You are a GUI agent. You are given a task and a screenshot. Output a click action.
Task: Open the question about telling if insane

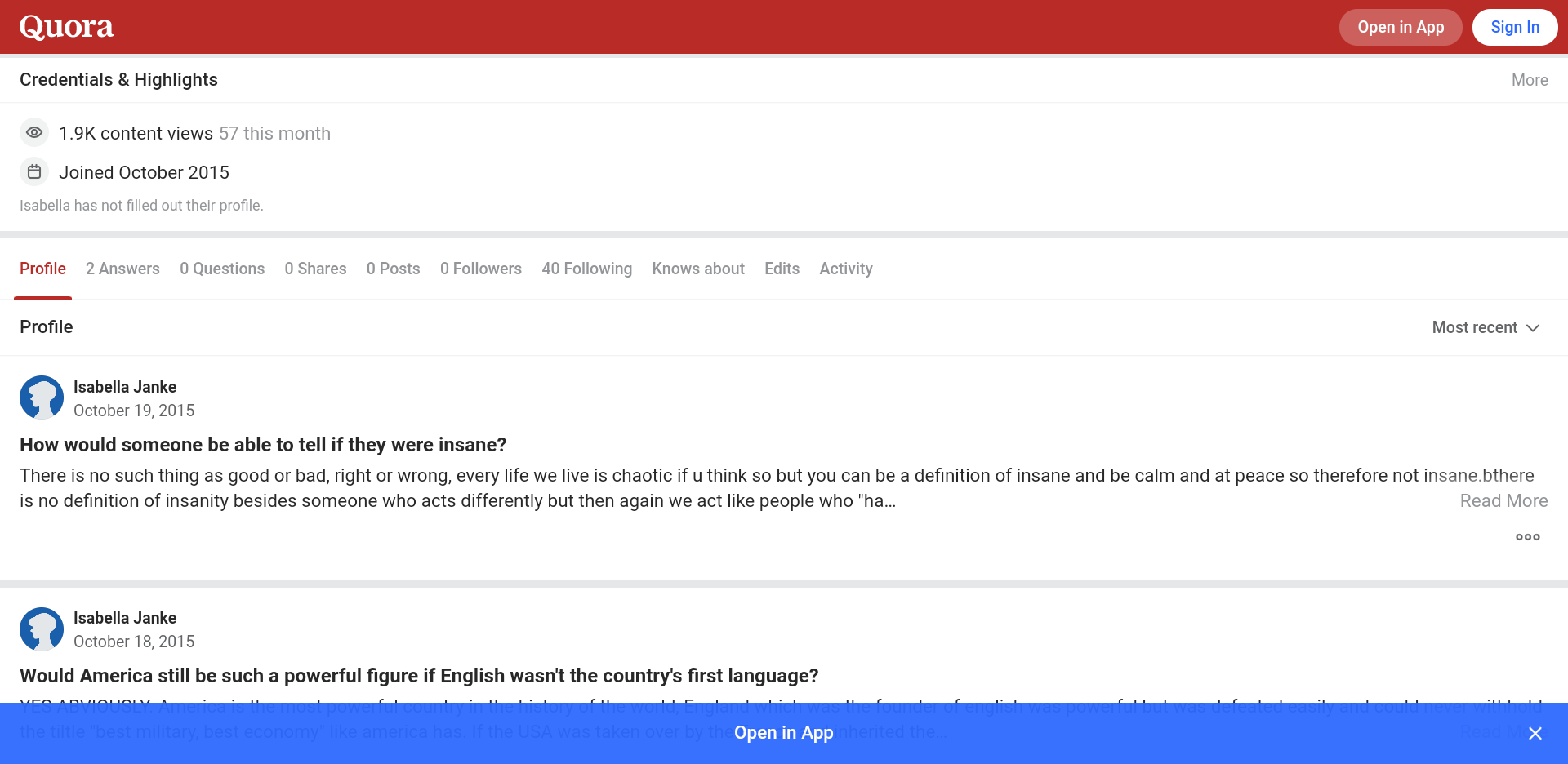[x=263, y=445]
